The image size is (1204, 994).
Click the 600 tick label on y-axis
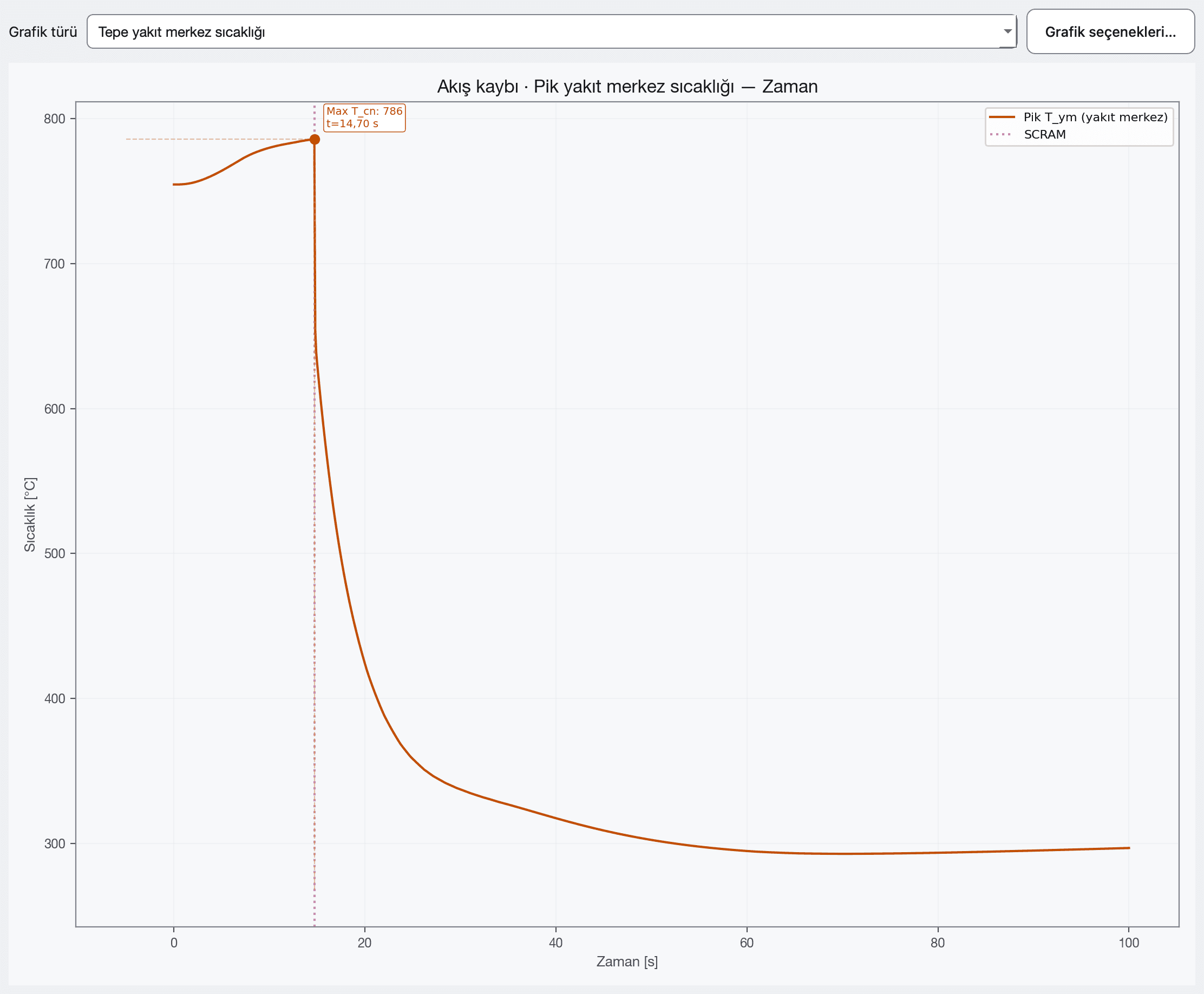pyautogui.click(x=54, y=409)
